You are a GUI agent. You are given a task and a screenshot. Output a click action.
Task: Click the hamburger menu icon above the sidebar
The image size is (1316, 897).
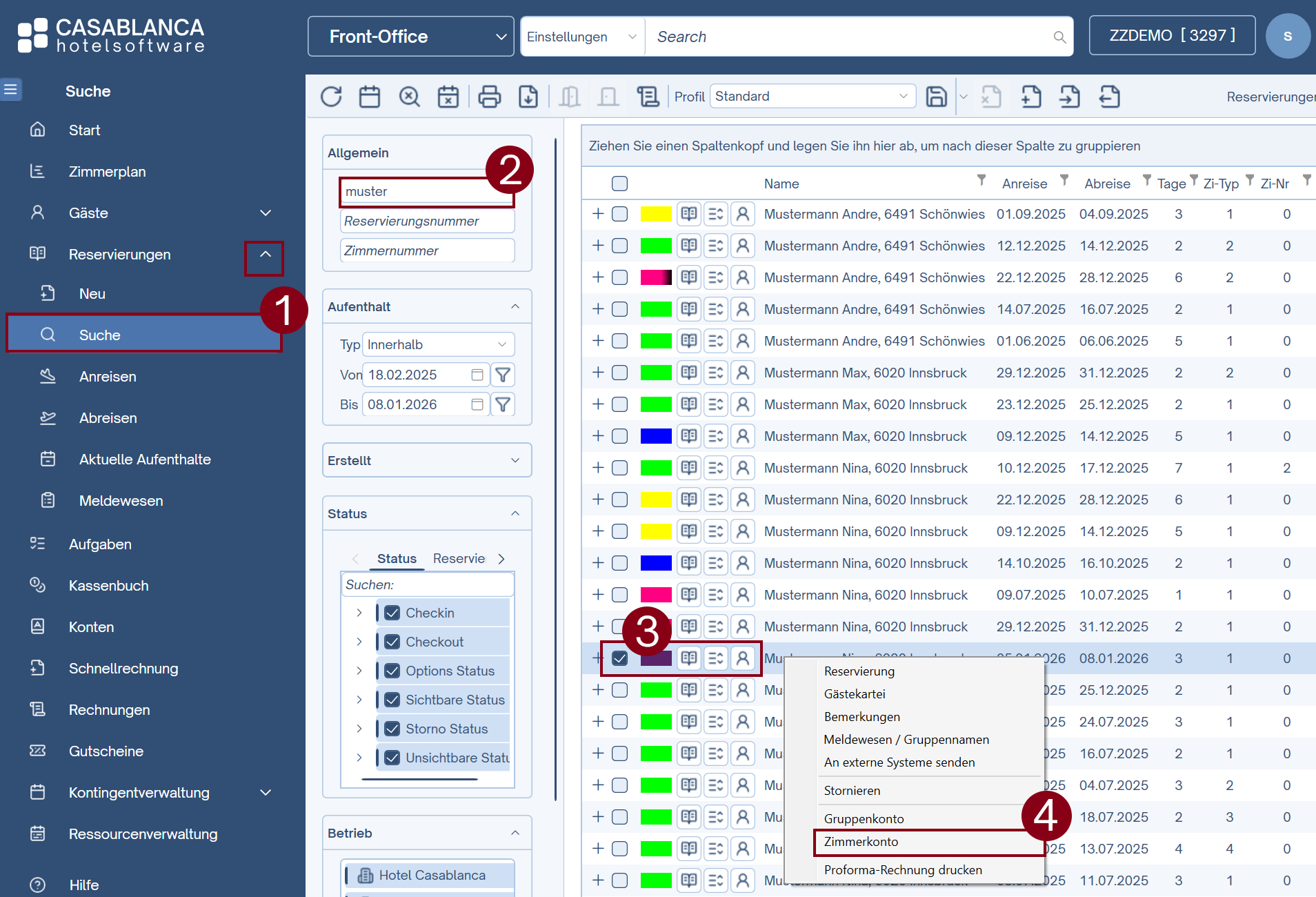tap(11, 90)
